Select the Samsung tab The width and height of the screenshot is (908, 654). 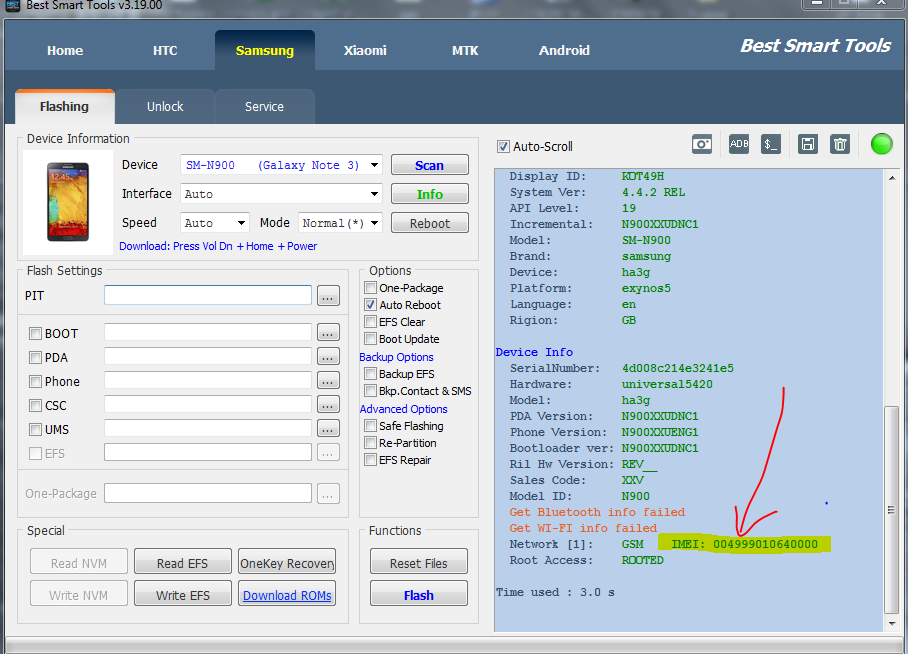pos(265,50)
